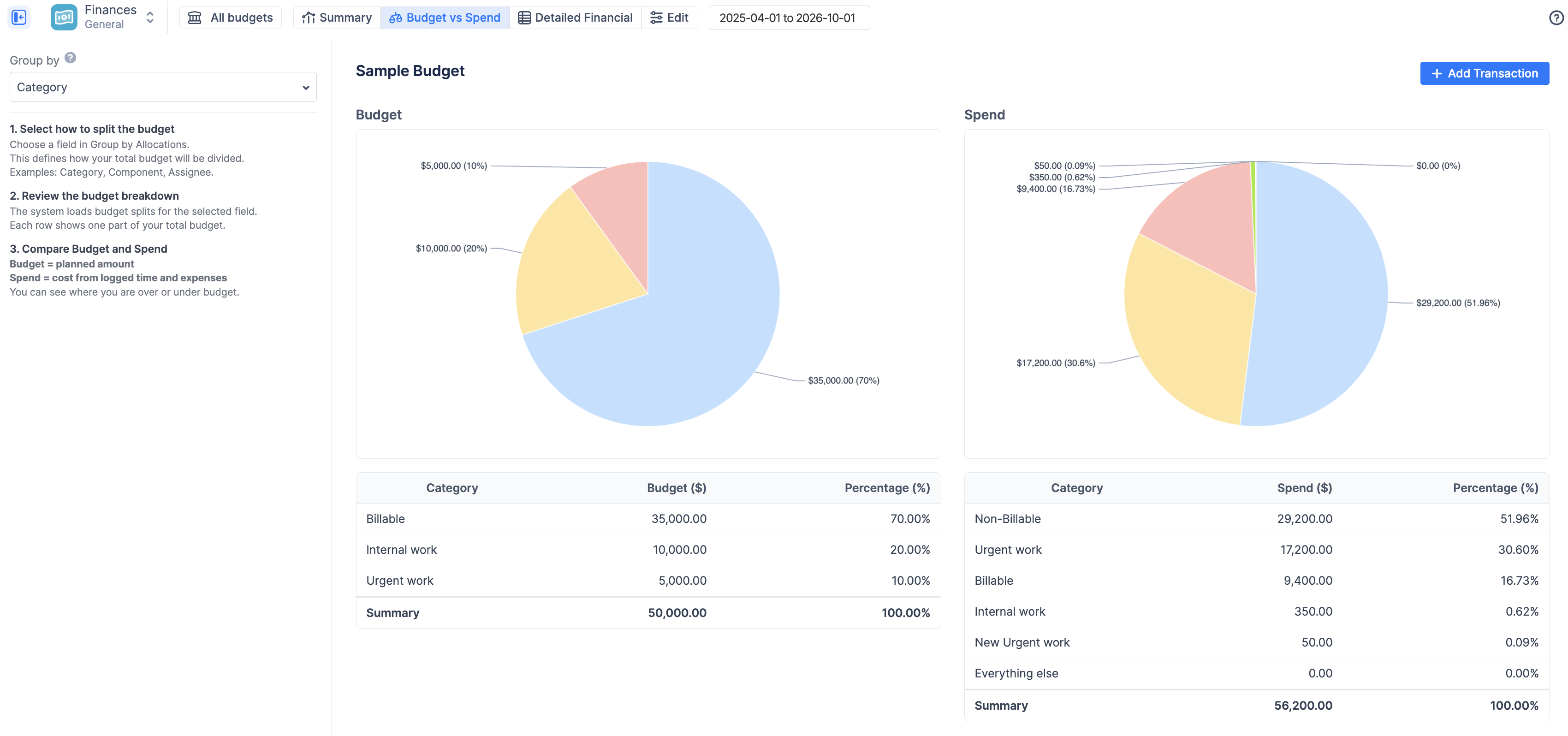This screenshot has width=1568, height=736.
Task: Open the Detailed Financial tab
Action: tap(575, 18)
